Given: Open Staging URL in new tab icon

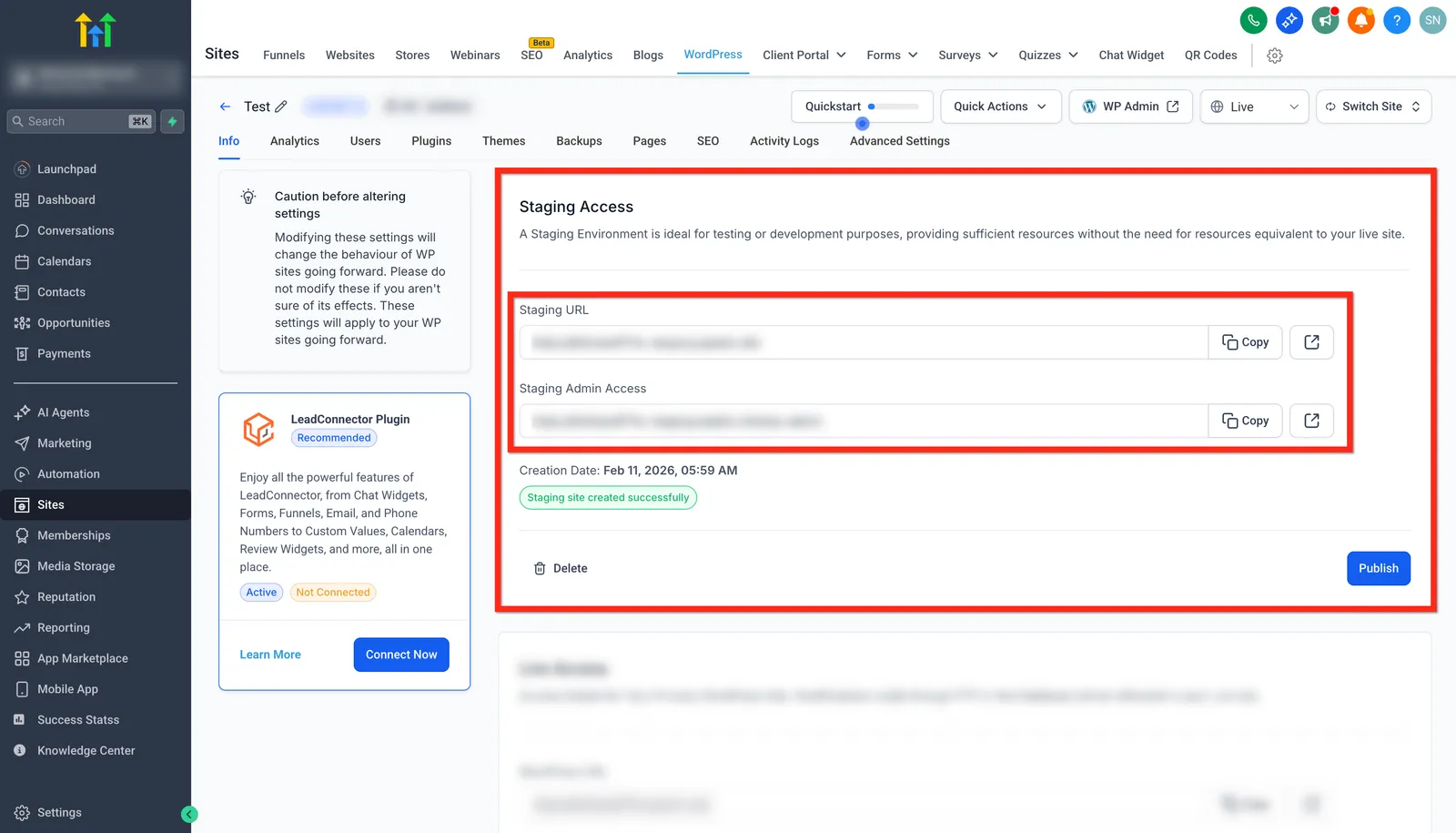Looking at the screenshot, I should 1311,342.
